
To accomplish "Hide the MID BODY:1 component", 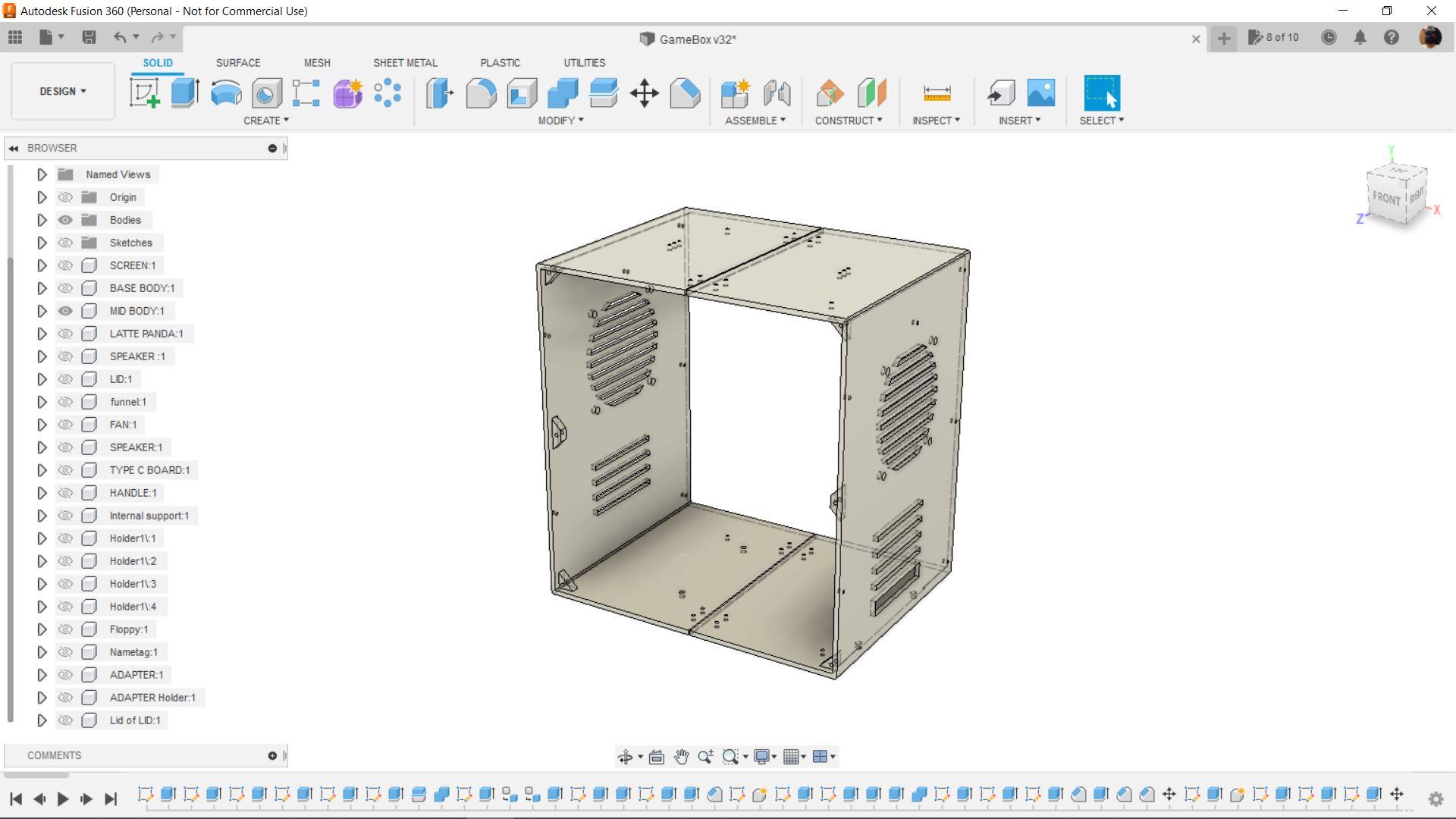I will coord(65,311).
